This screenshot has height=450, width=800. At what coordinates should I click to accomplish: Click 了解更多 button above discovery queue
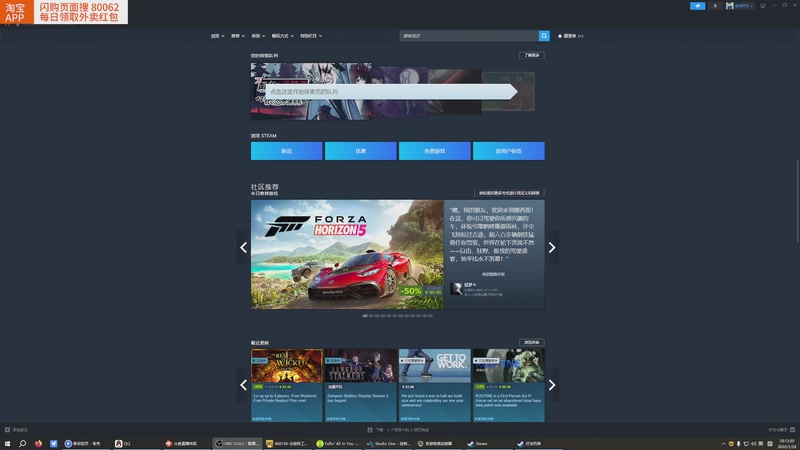[532, 55]
